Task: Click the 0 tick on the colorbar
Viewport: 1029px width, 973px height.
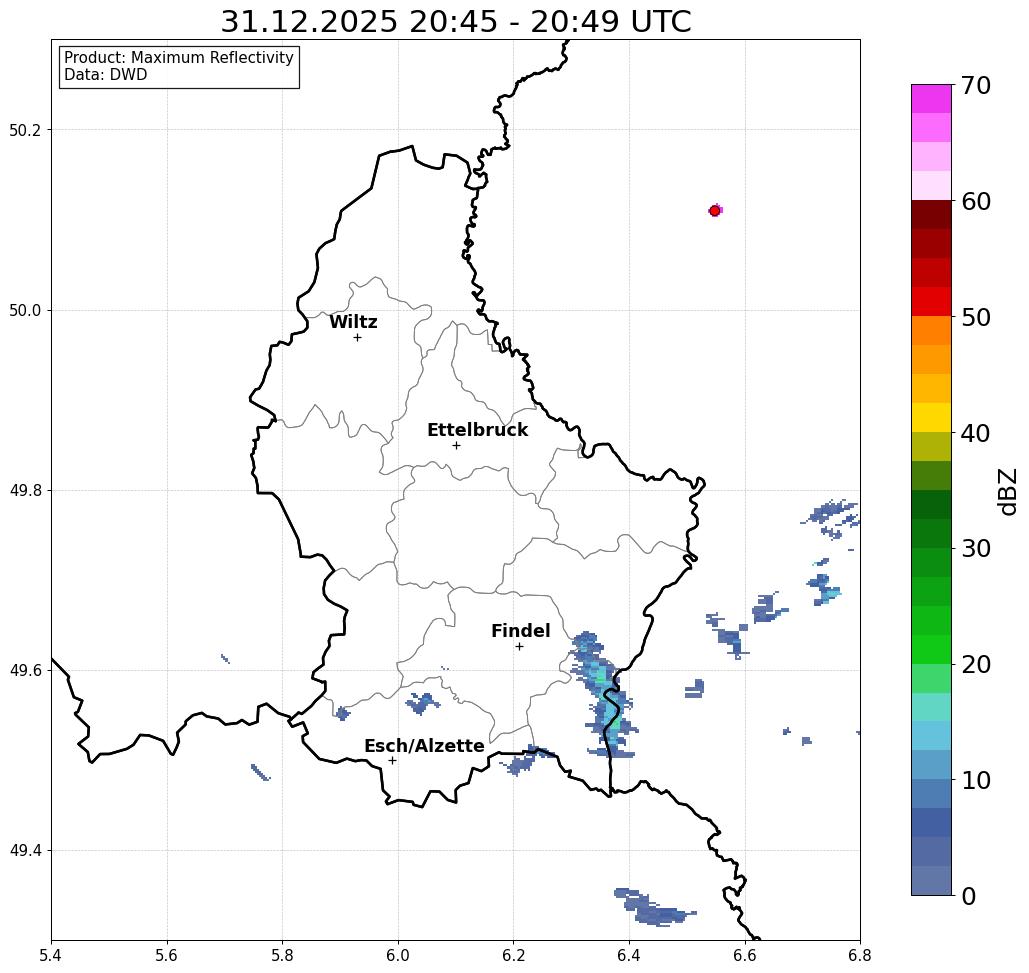Action: tap(969, 896)
